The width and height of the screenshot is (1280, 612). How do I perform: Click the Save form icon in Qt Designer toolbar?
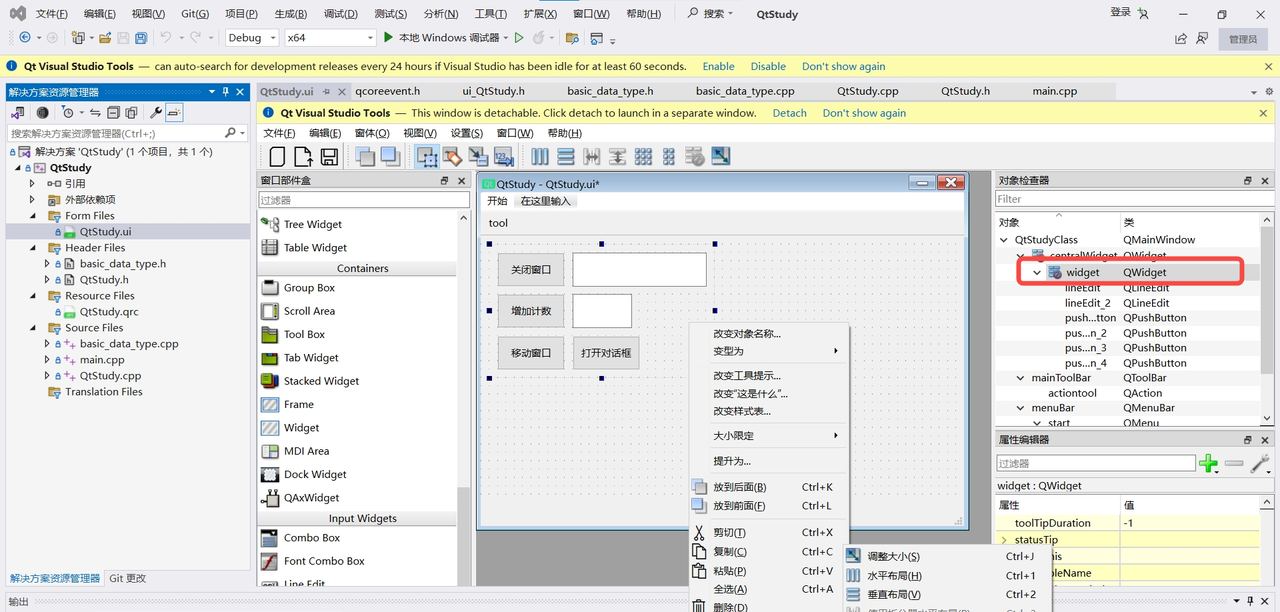pyautogui.click(x=329, y=157)
